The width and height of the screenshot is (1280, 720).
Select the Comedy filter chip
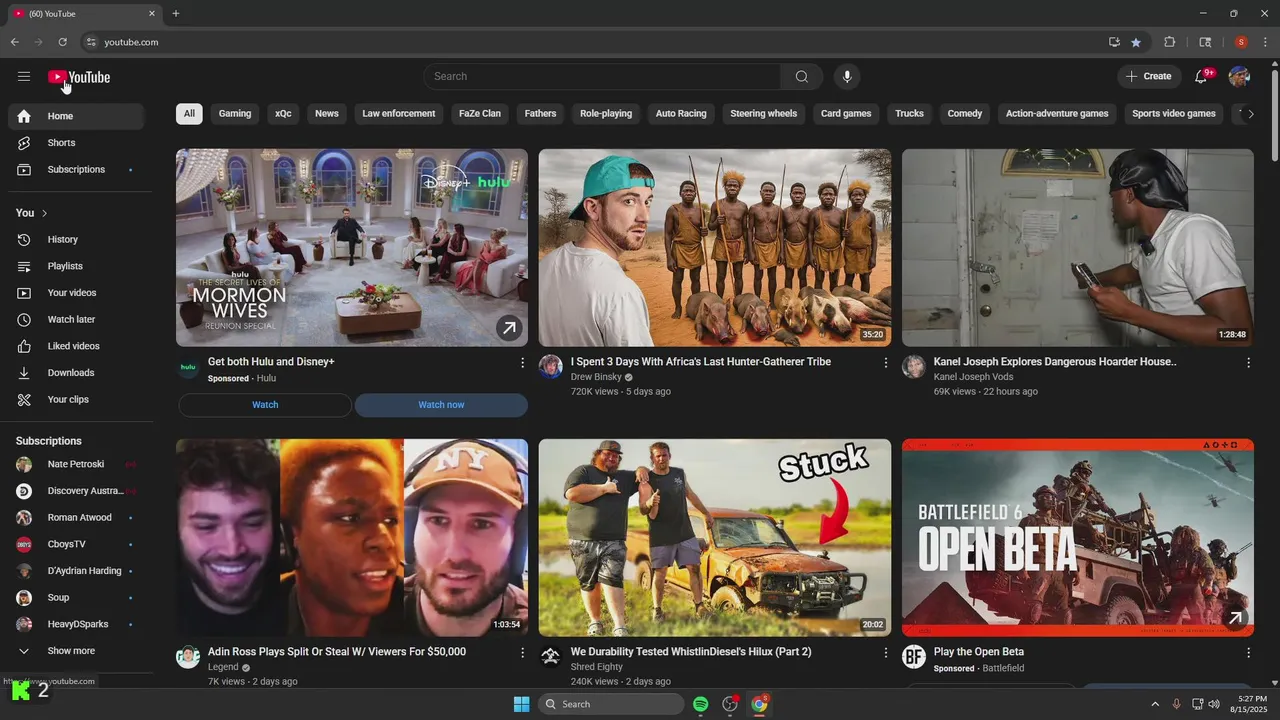click(965, 114)
